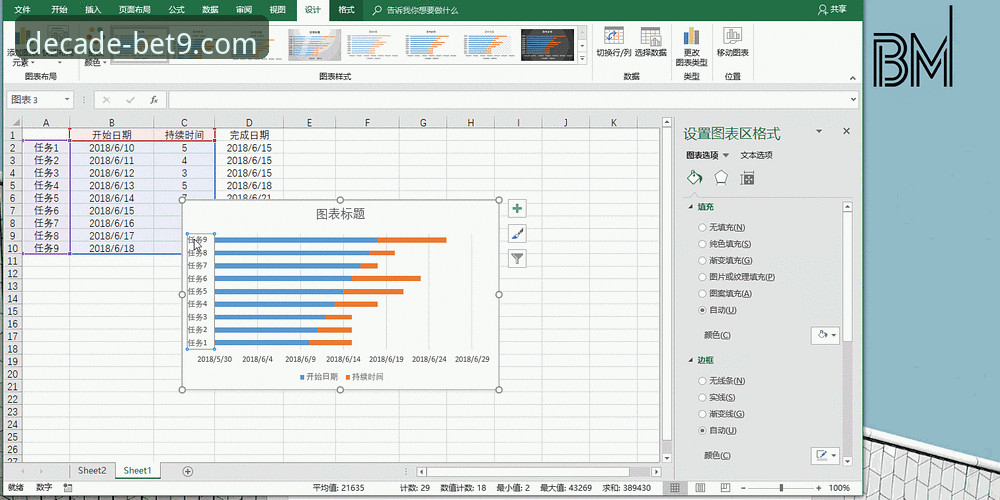Select Effects pentagon icon in format pane

(x=721, y=178)
